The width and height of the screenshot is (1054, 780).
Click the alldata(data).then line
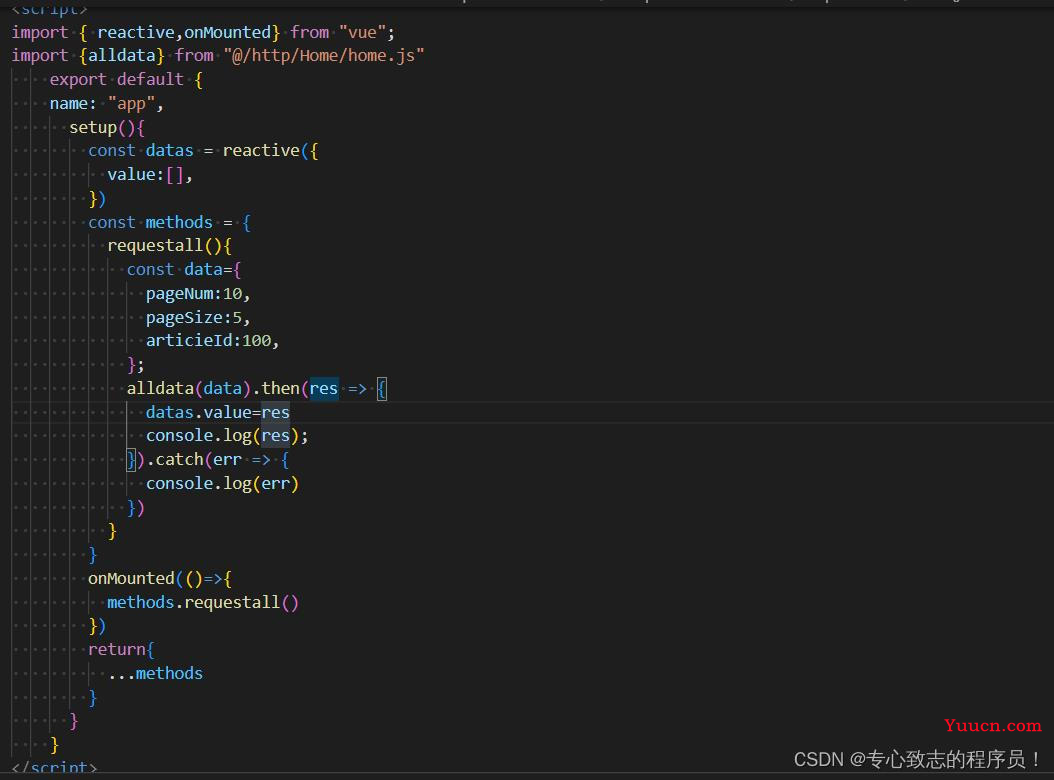point(257,389)
